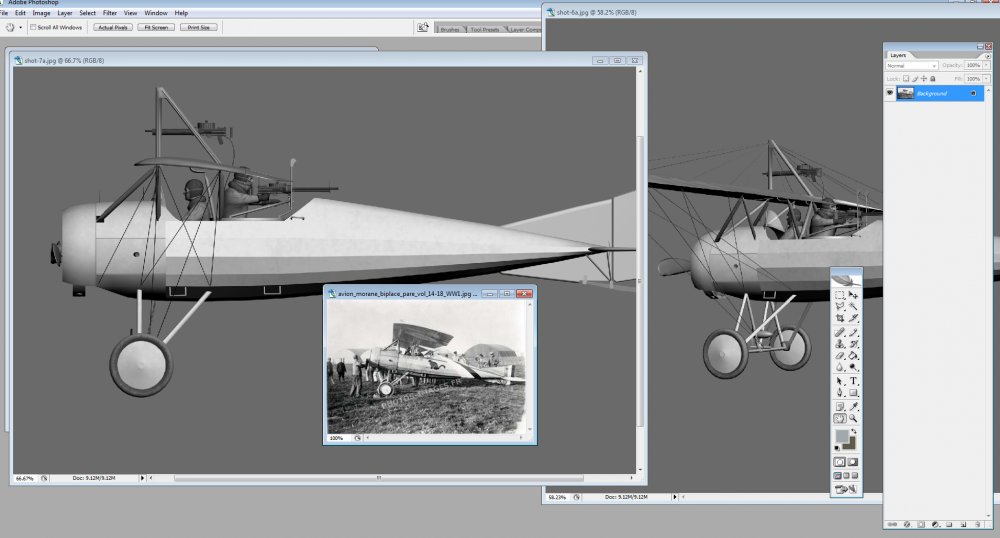Select the Move tool in toolbox
Screen dimensions: 1000x538
click(x=853, y=295)
